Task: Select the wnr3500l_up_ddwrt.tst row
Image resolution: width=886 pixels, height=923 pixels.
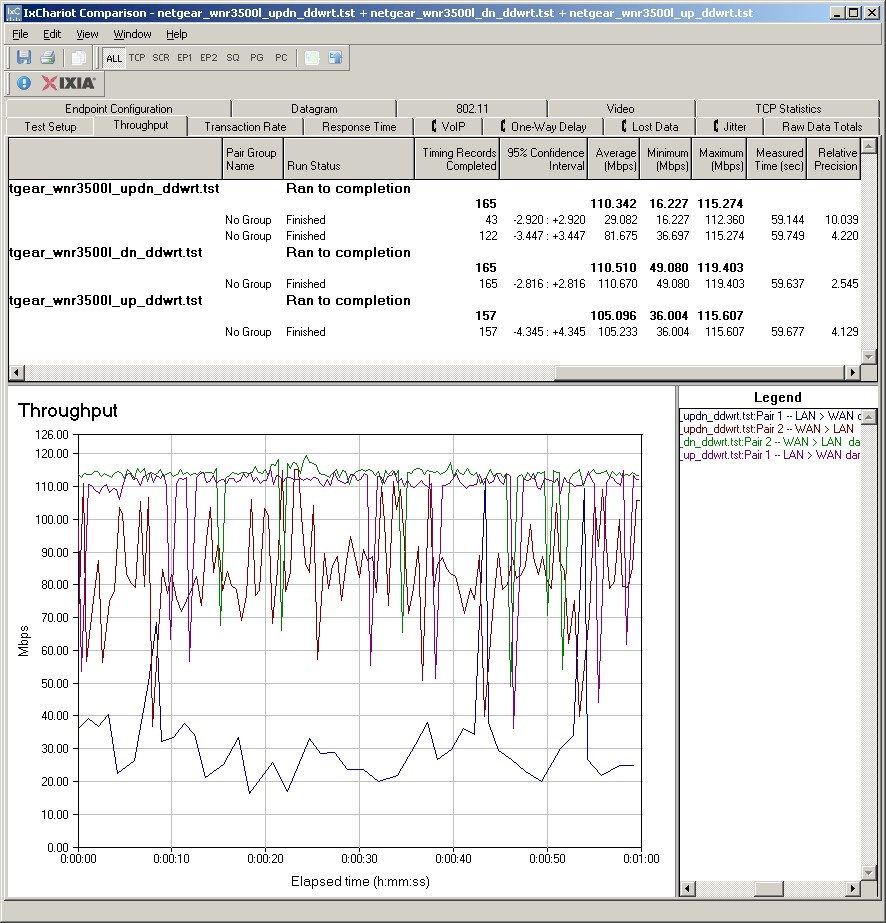Action: click(x=434, y=301)
